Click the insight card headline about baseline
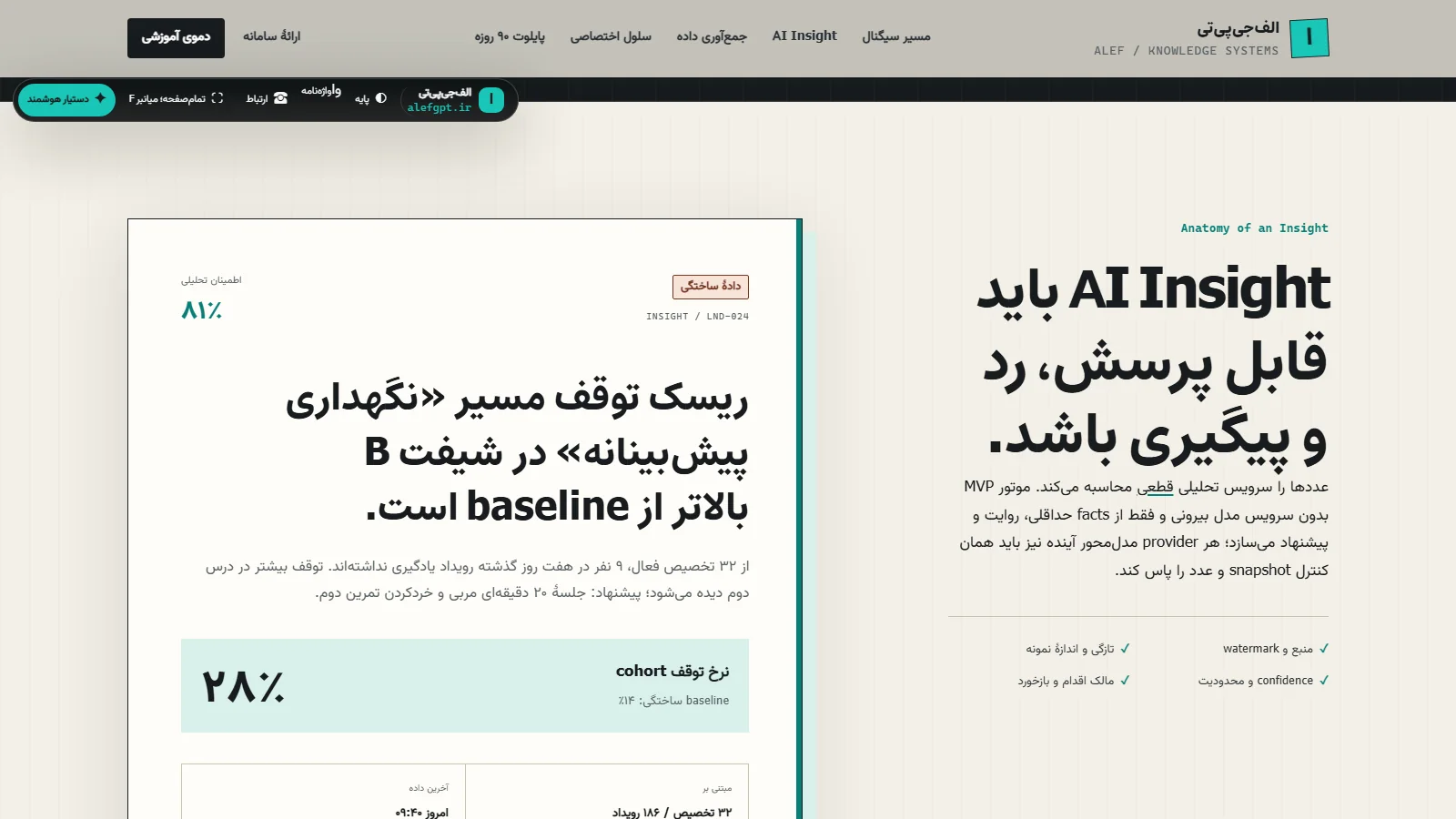The width and height of the screenshot is (1456, 819). click(517, 452)
